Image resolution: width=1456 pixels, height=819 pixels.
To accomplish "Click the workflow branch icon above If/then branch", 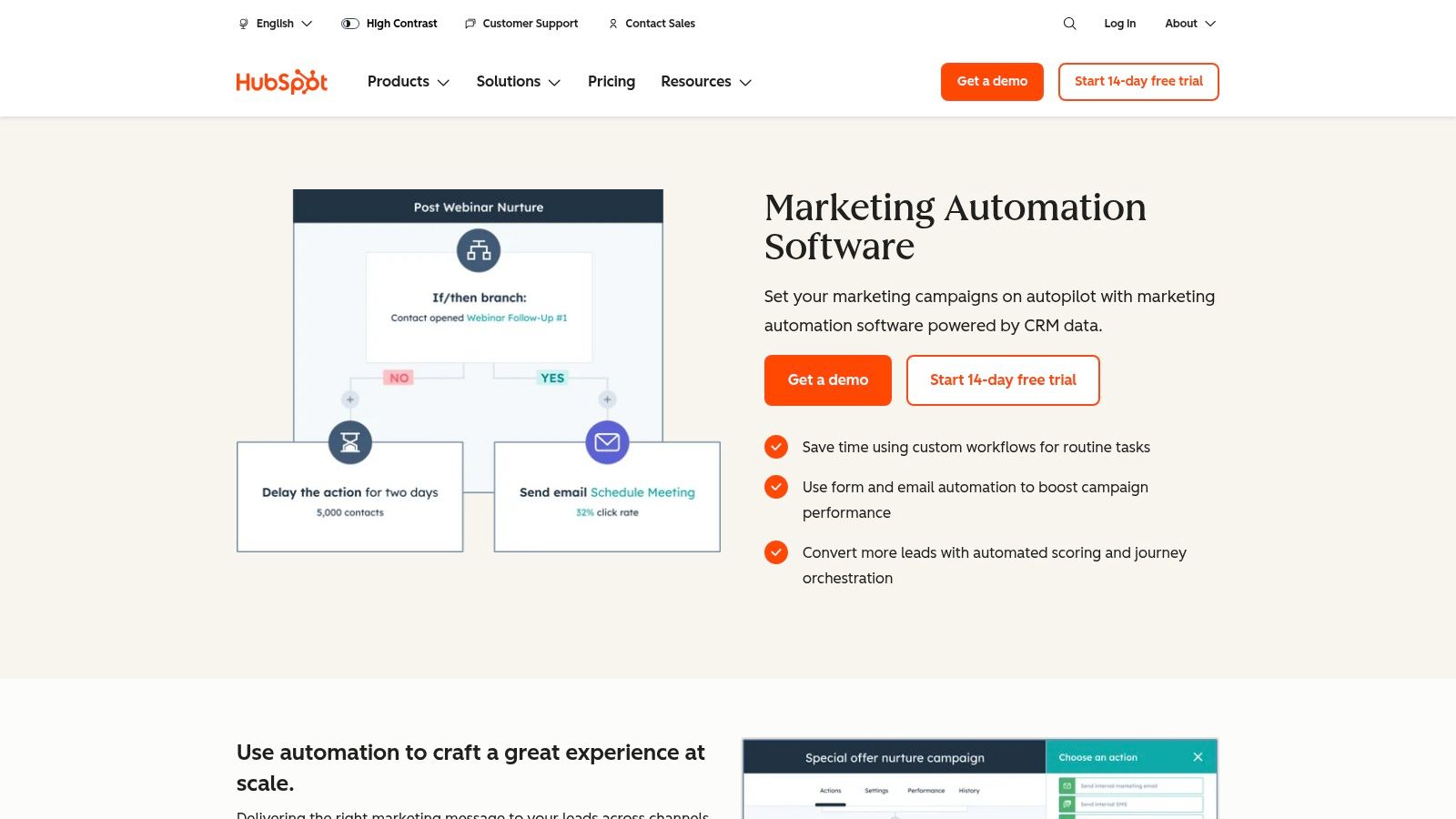I will click(478, 250).
